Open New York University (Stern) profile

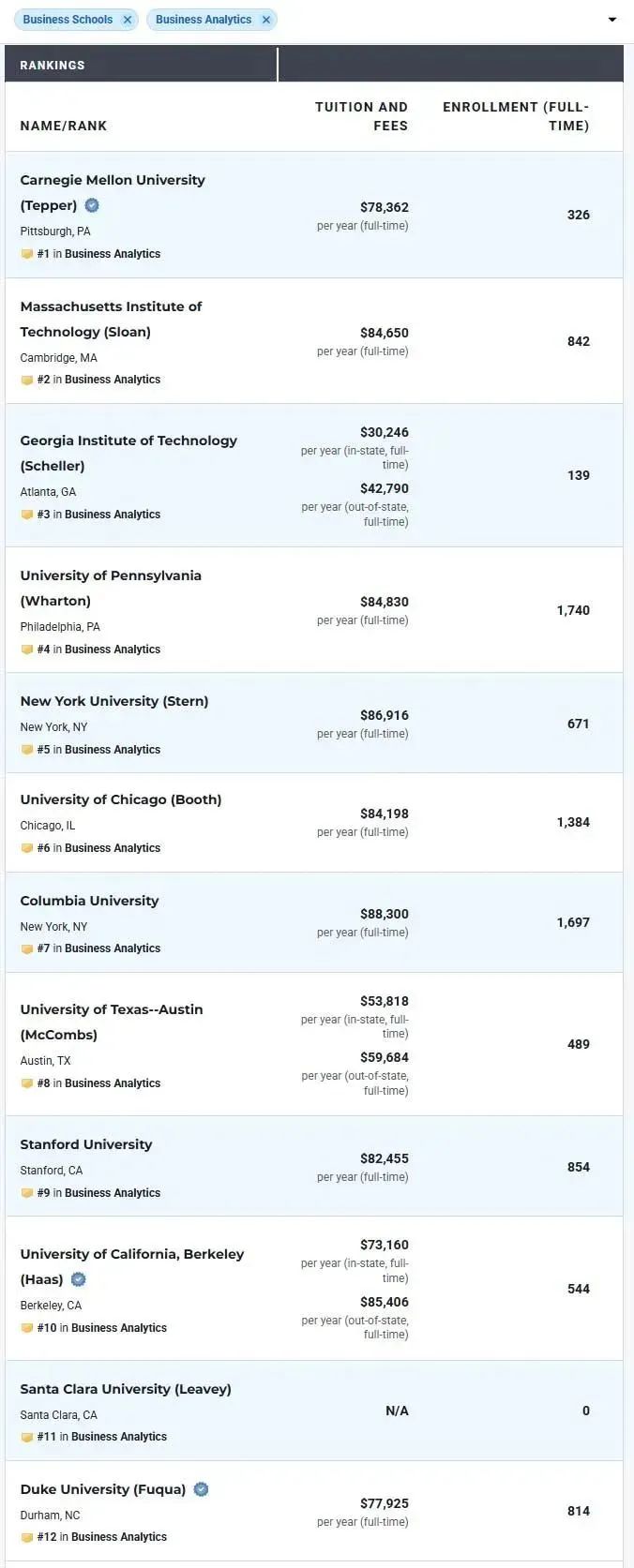pos(114,701)
